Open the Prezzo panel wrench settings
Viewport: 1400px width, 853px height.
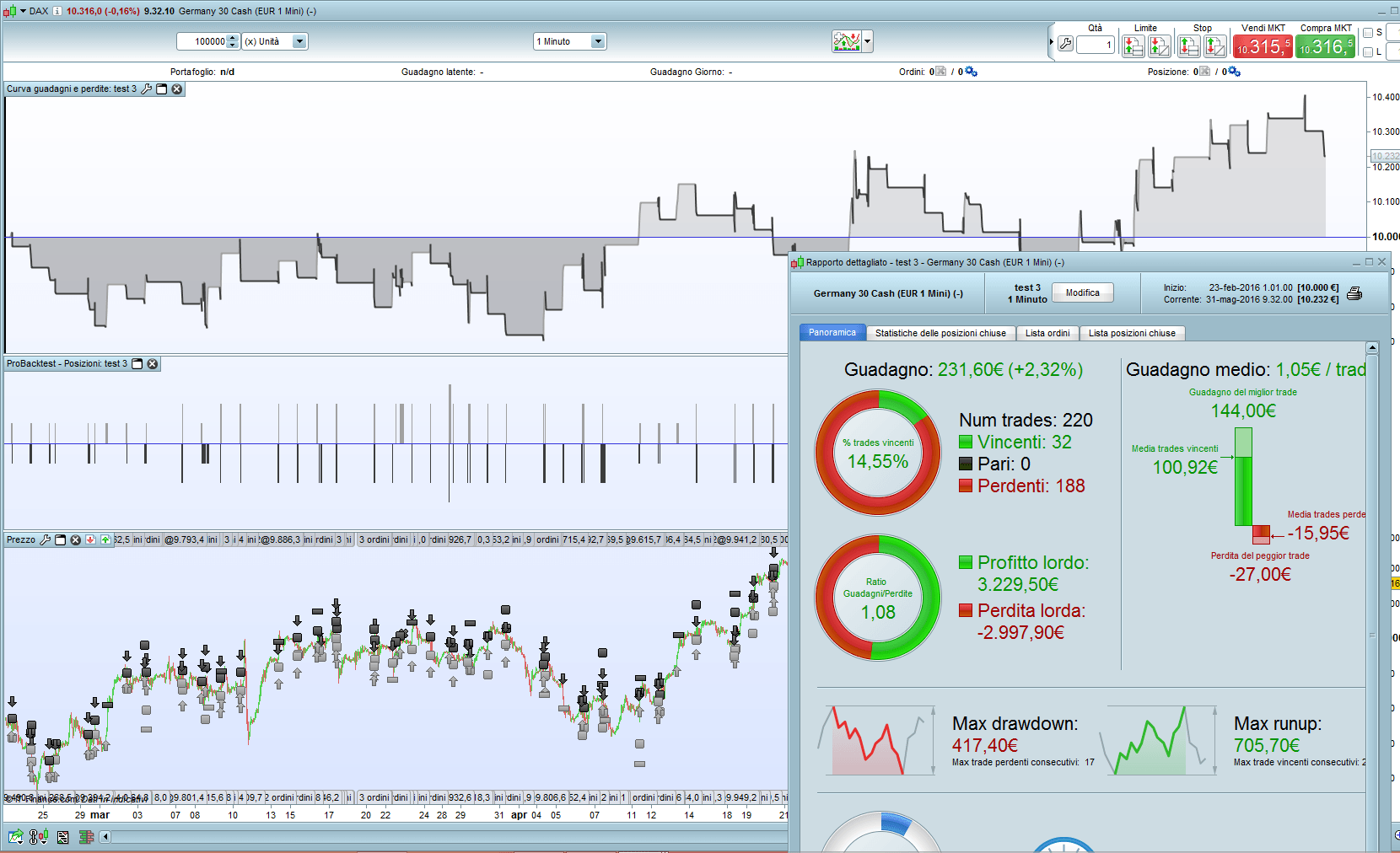[46, 539]
